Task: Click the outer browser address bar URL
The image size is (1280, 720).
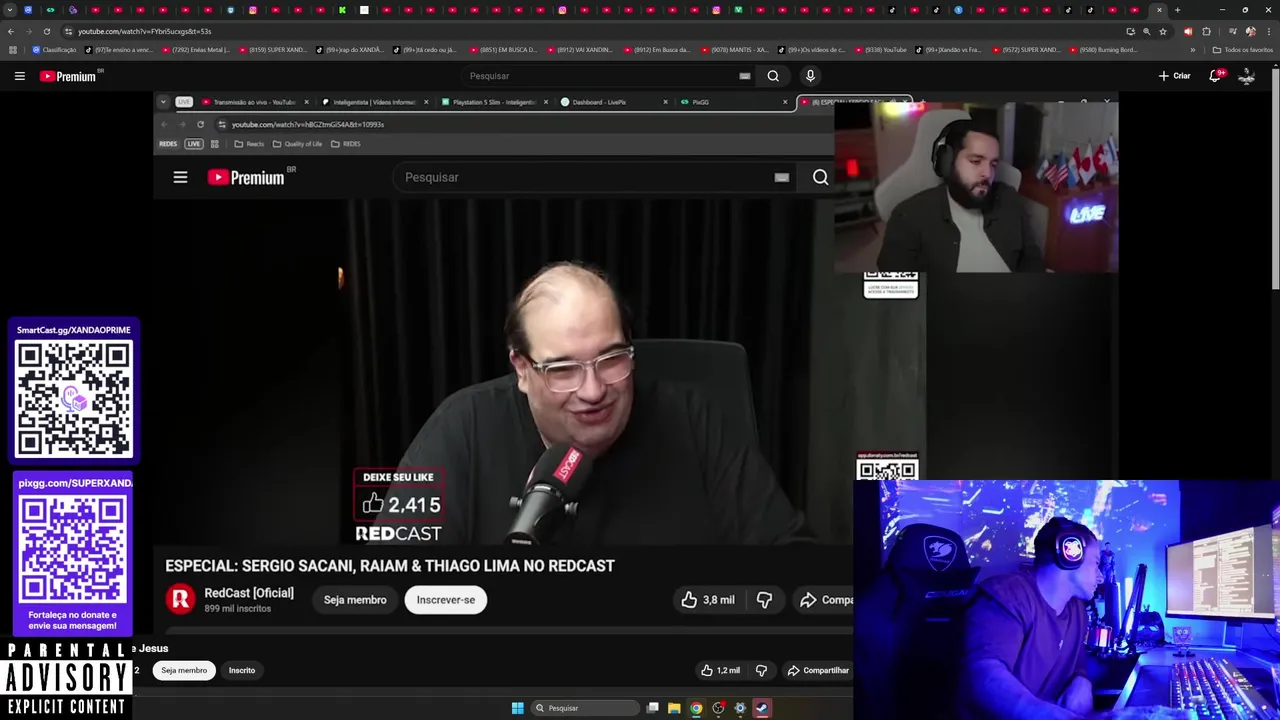Action: click(x=145, y=31)
